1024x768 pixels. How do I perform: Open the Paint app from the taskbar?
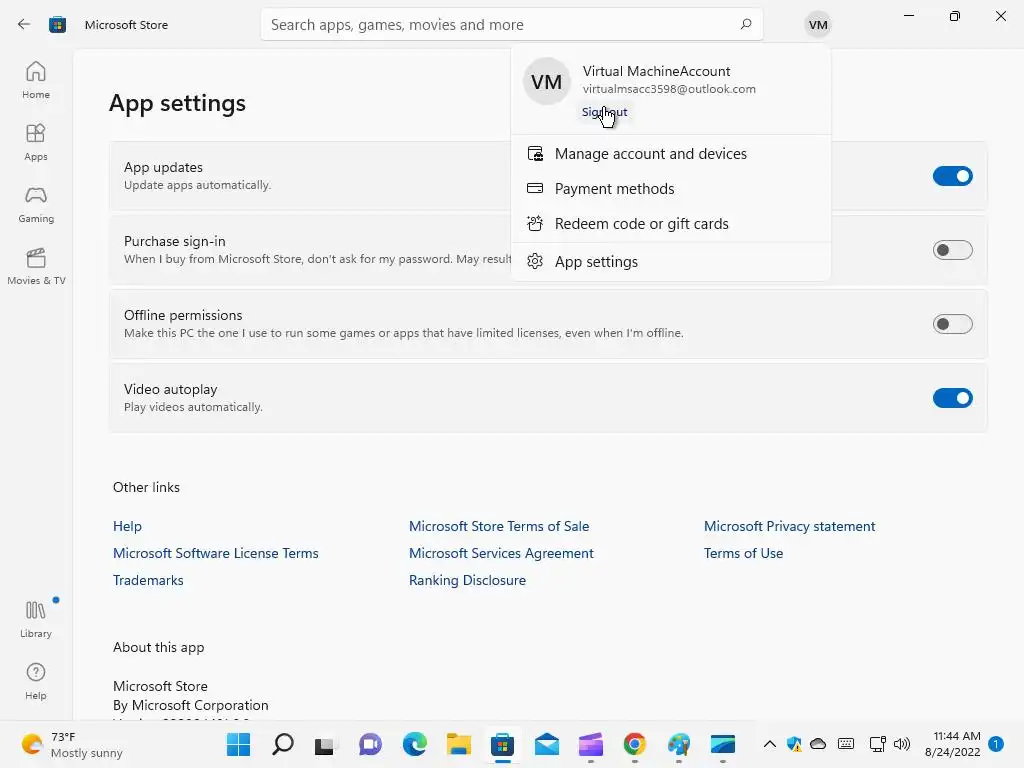coord(679,744)
